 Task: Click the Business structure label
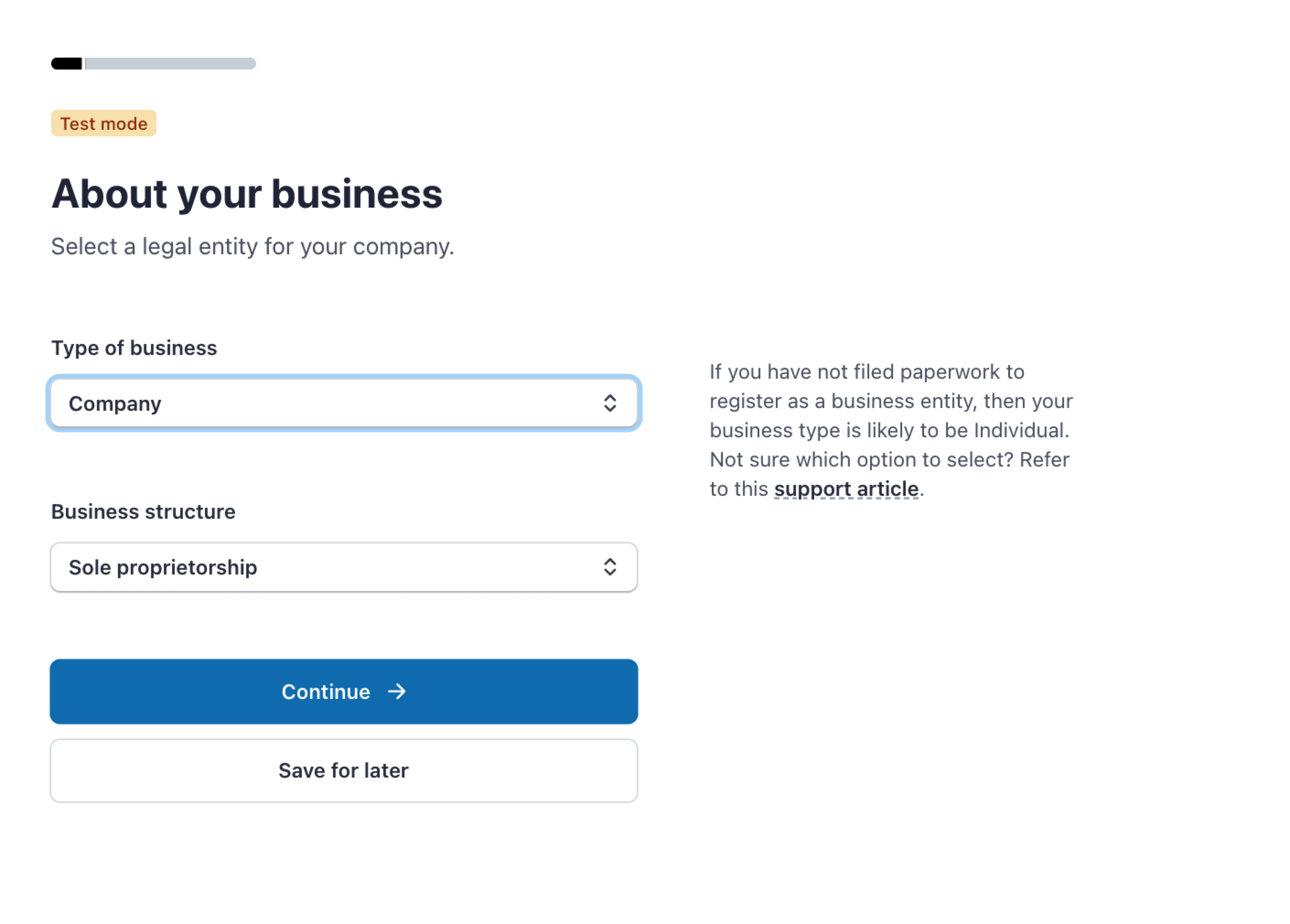(x=143, y=512)
